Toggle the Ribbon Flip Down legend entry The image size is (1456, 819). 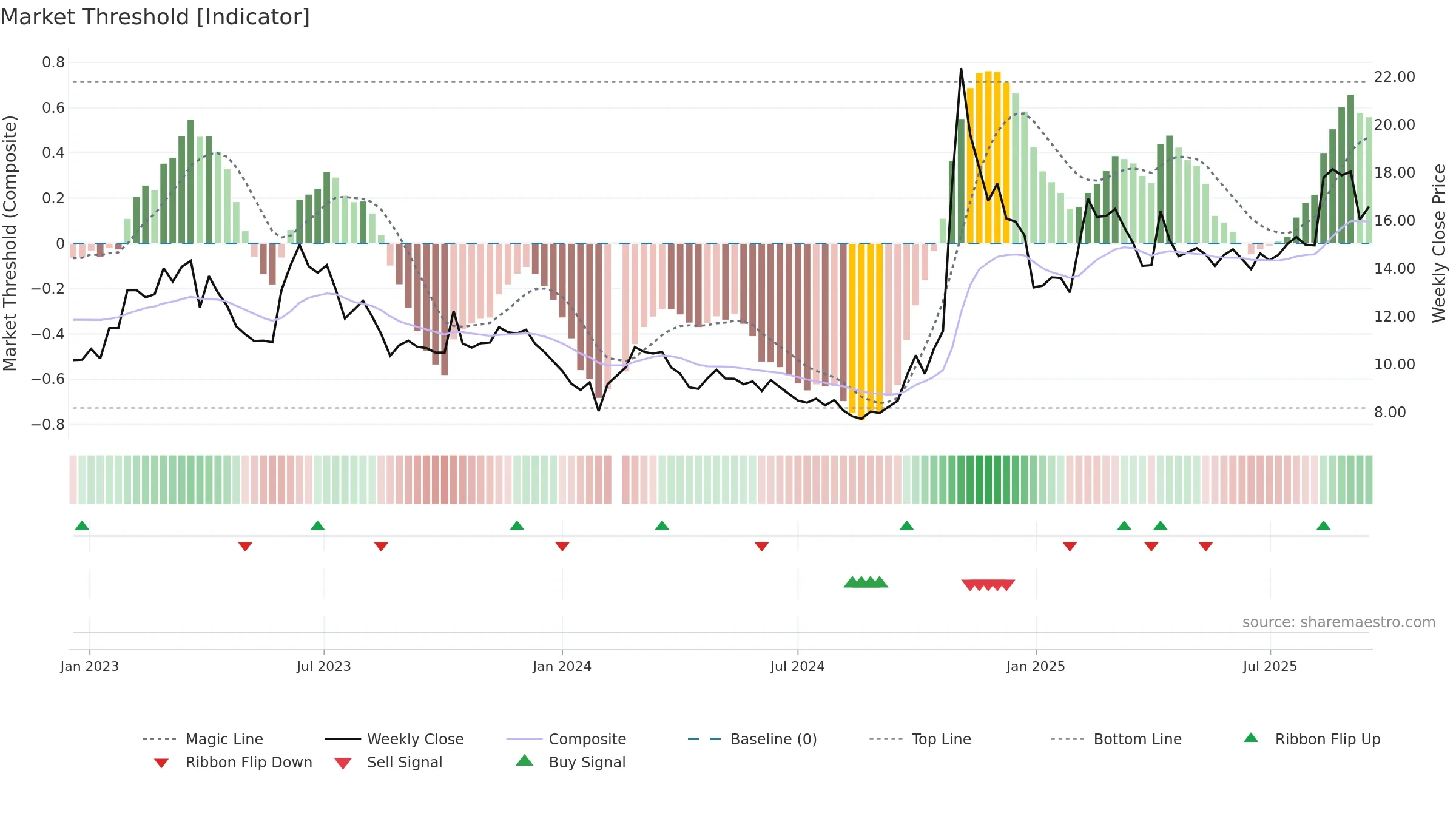(x=233, y=762)
